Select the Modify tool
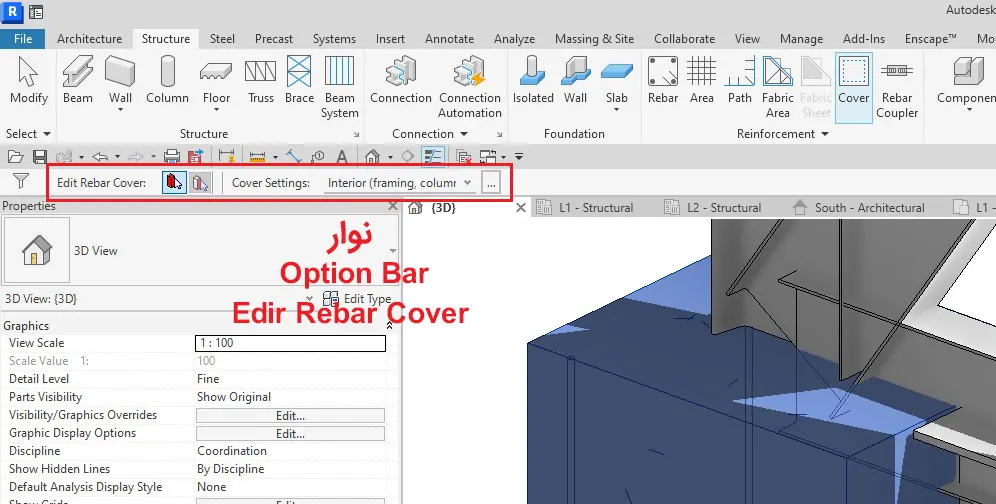This screenshot has width=996, height=504. click(x=29, y=80)
